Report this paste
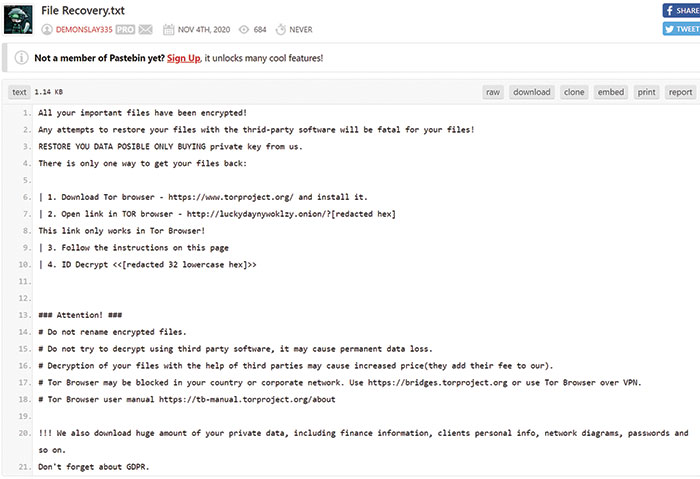Image resolution: width=700 pixels, height=479 pixels. click(680, 92)
